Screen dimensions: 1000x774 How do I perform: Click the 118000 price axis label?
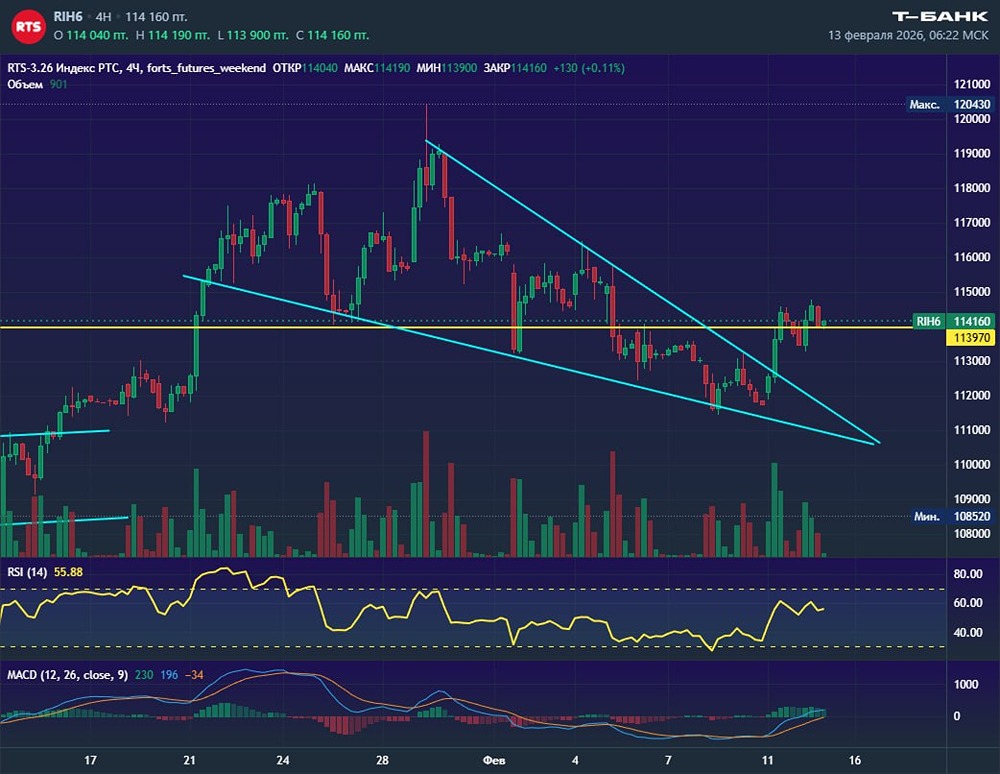tap(972, 188)
